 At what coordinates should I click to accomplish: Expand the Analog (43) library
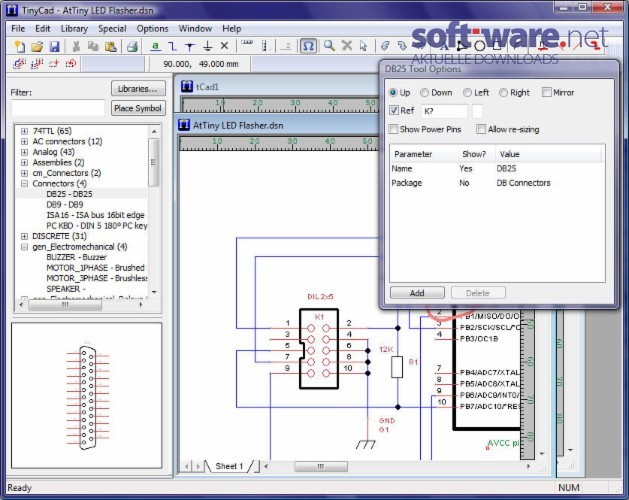click(x=24, y=152)
